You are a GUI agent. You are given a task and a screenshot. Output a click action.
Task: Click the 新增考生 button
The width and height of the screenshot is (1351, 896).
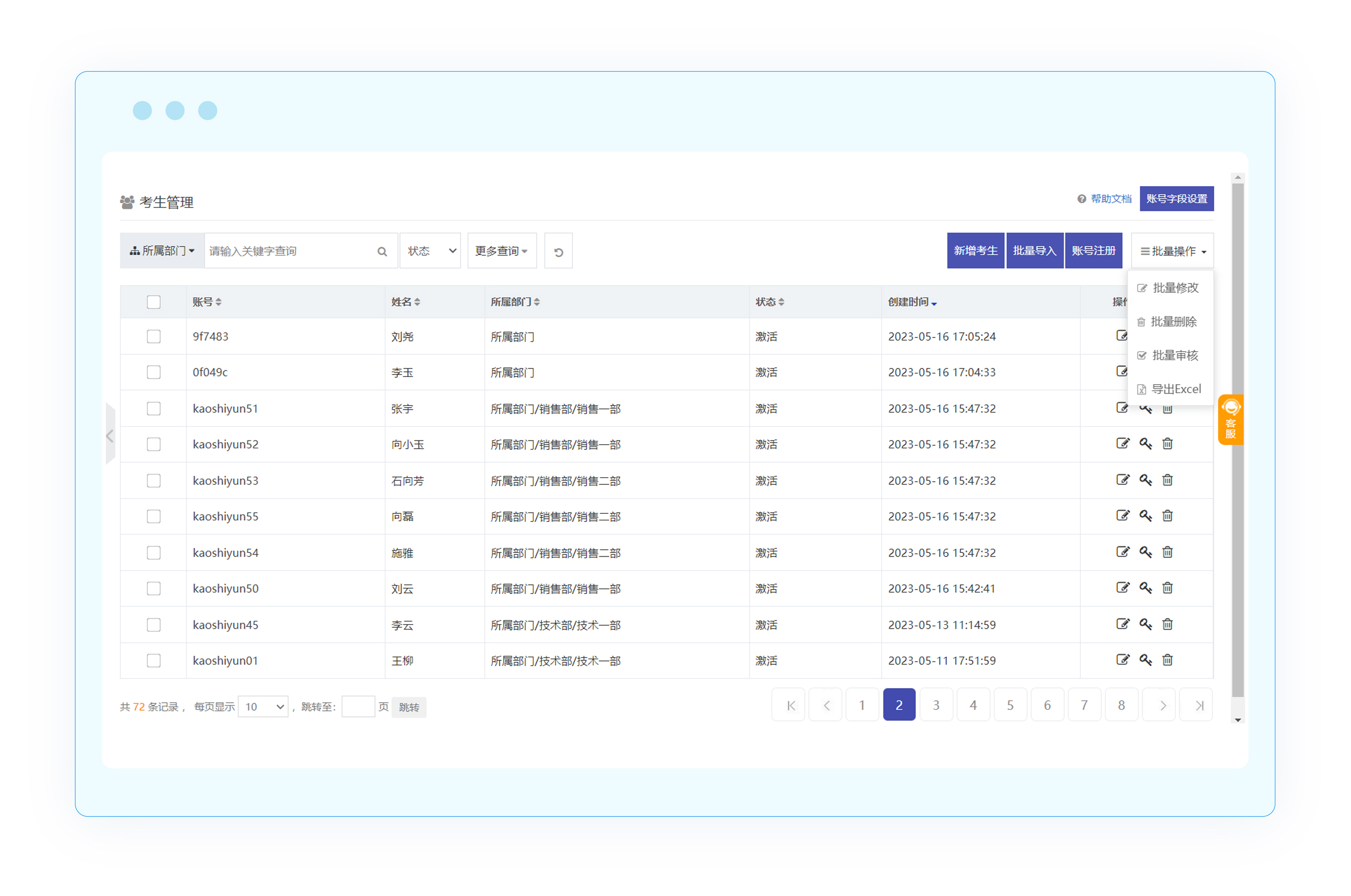coord(975,251)
